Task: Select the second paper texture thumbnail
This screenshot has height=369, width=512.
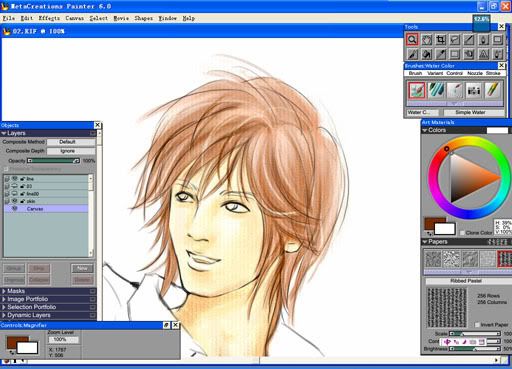Action: coord(451,259)
